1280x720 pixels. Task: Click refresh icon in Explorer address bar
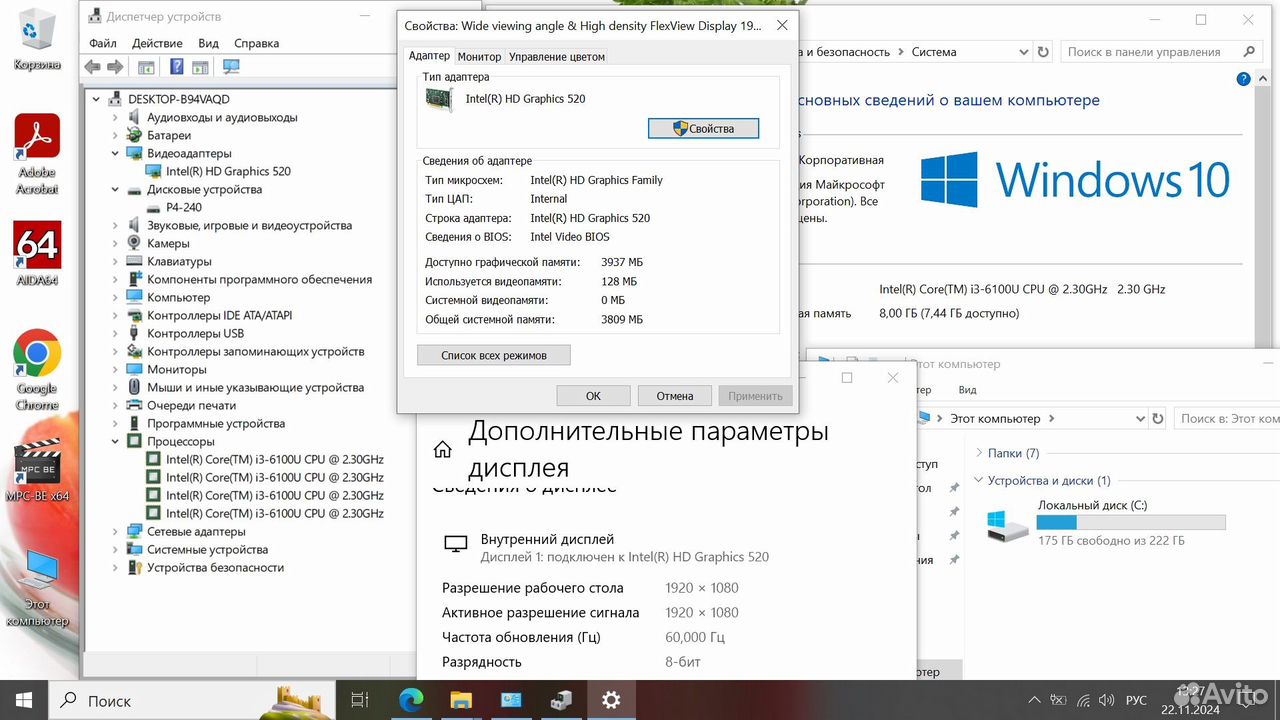click(x=1157, y=419)
